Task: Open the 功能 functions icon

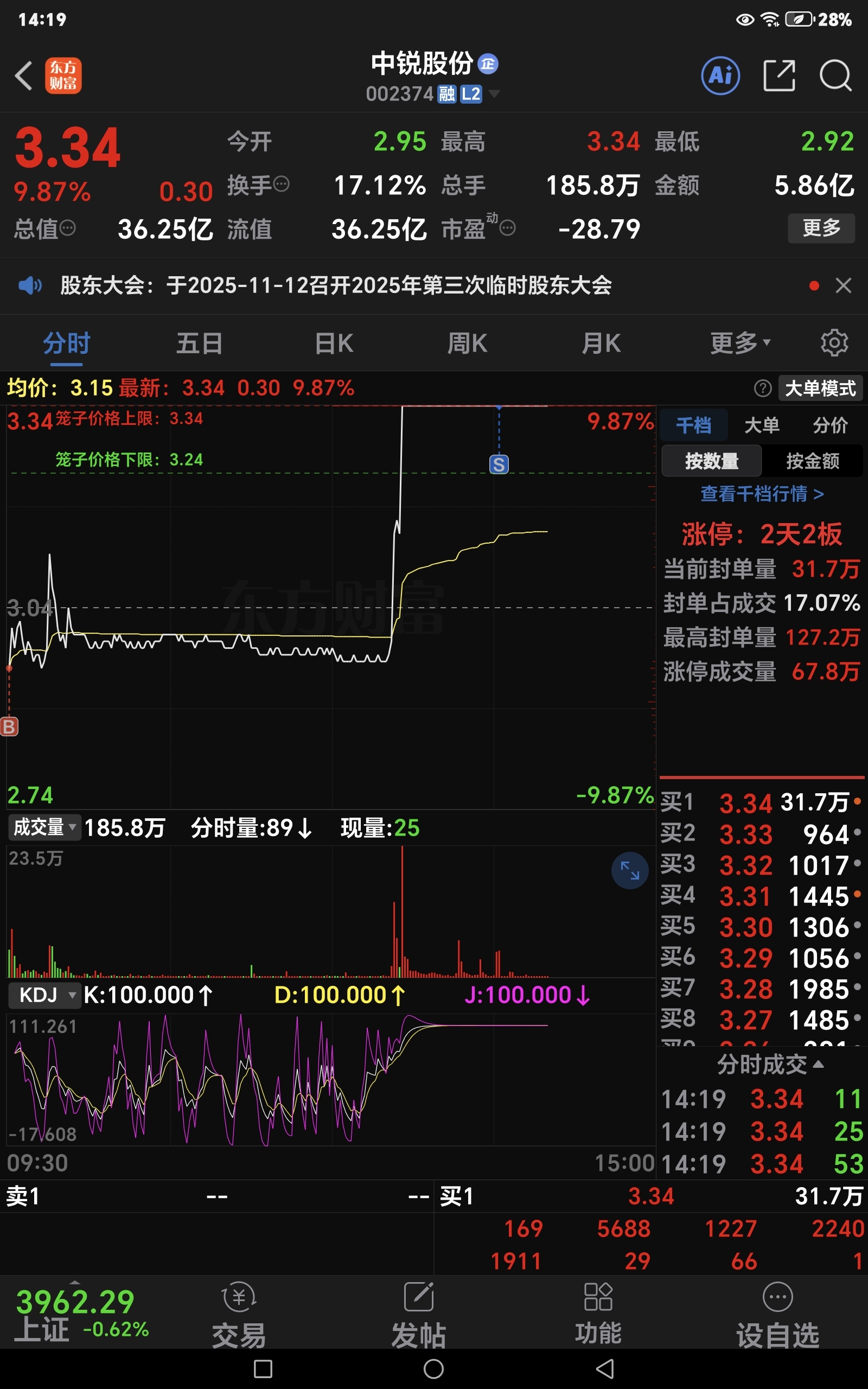Action: (598, 1314)
